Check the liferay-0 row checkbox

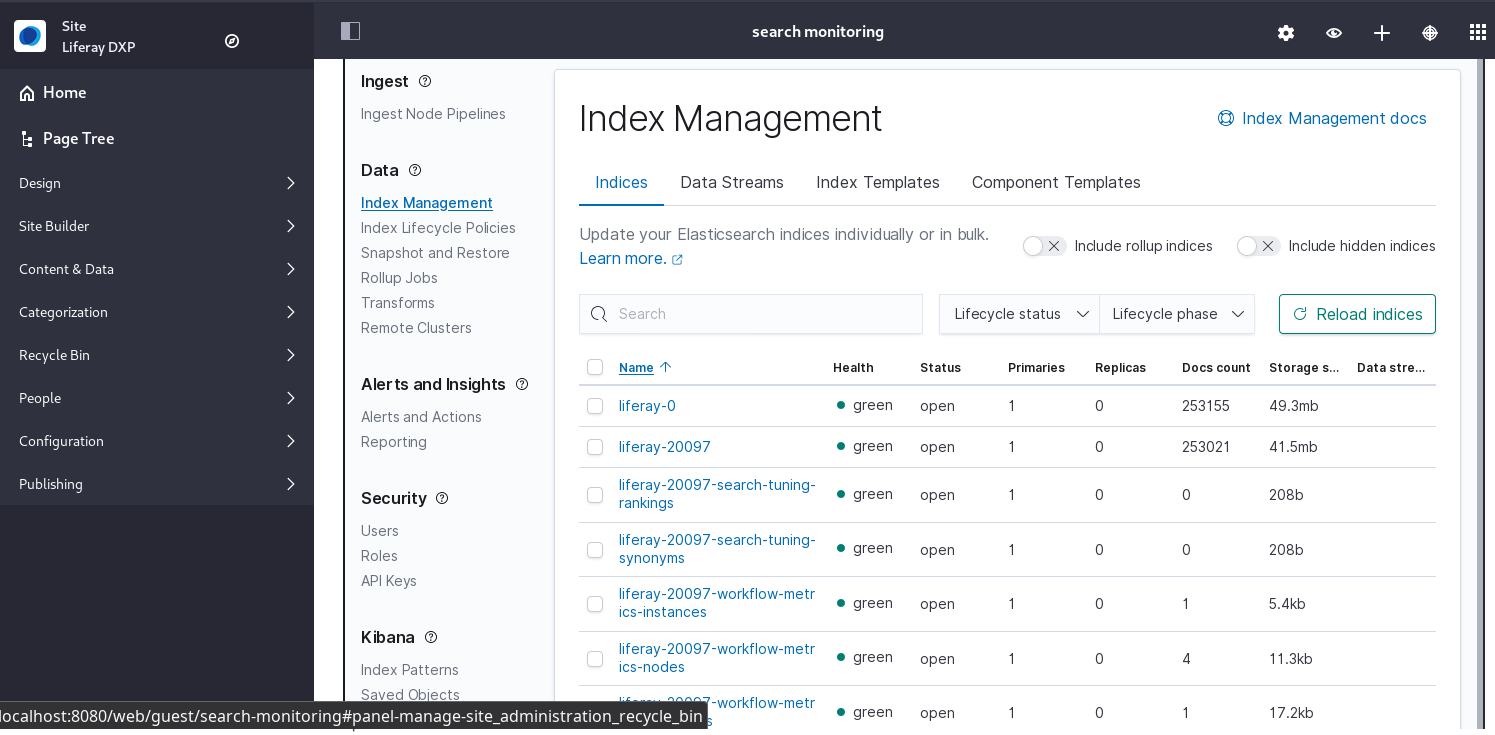click(595, 406)
